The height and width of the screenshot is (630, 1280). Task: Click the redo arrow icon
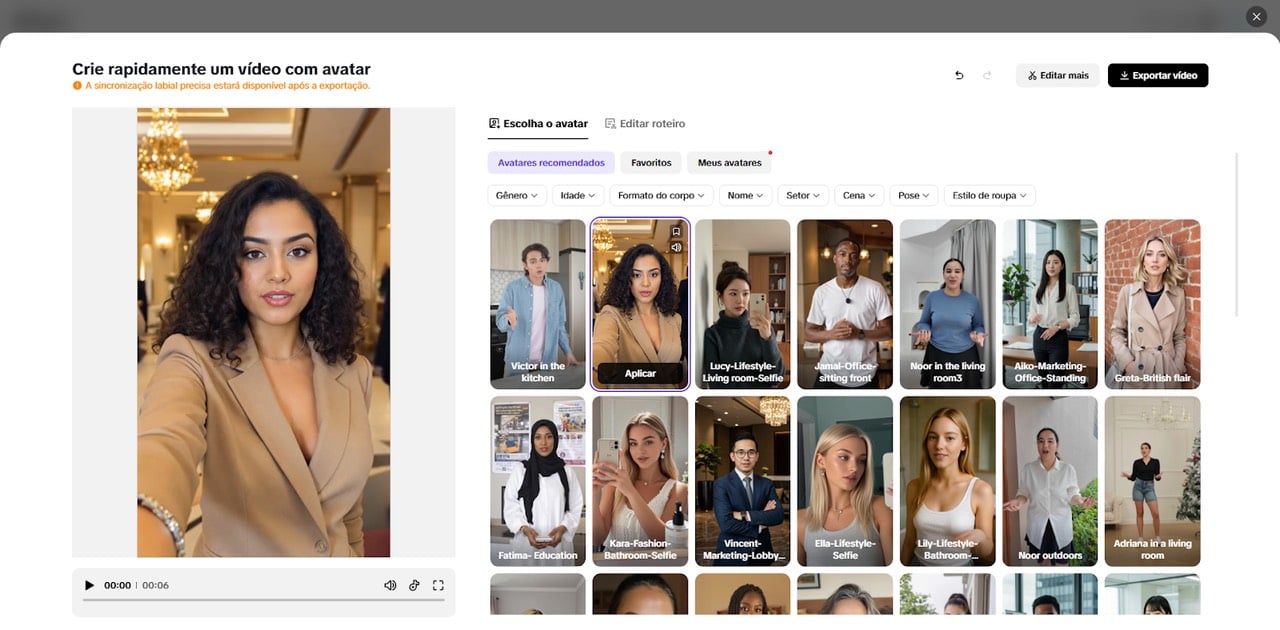pyautogui.click(x=987, y=75)
